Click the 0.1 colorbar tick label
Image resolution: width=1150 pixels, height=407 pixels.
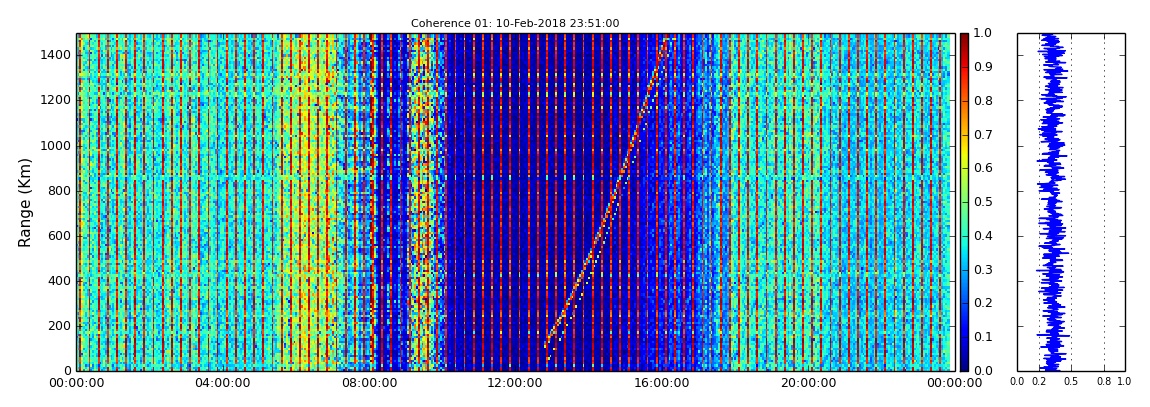click(x=982, y=337)
